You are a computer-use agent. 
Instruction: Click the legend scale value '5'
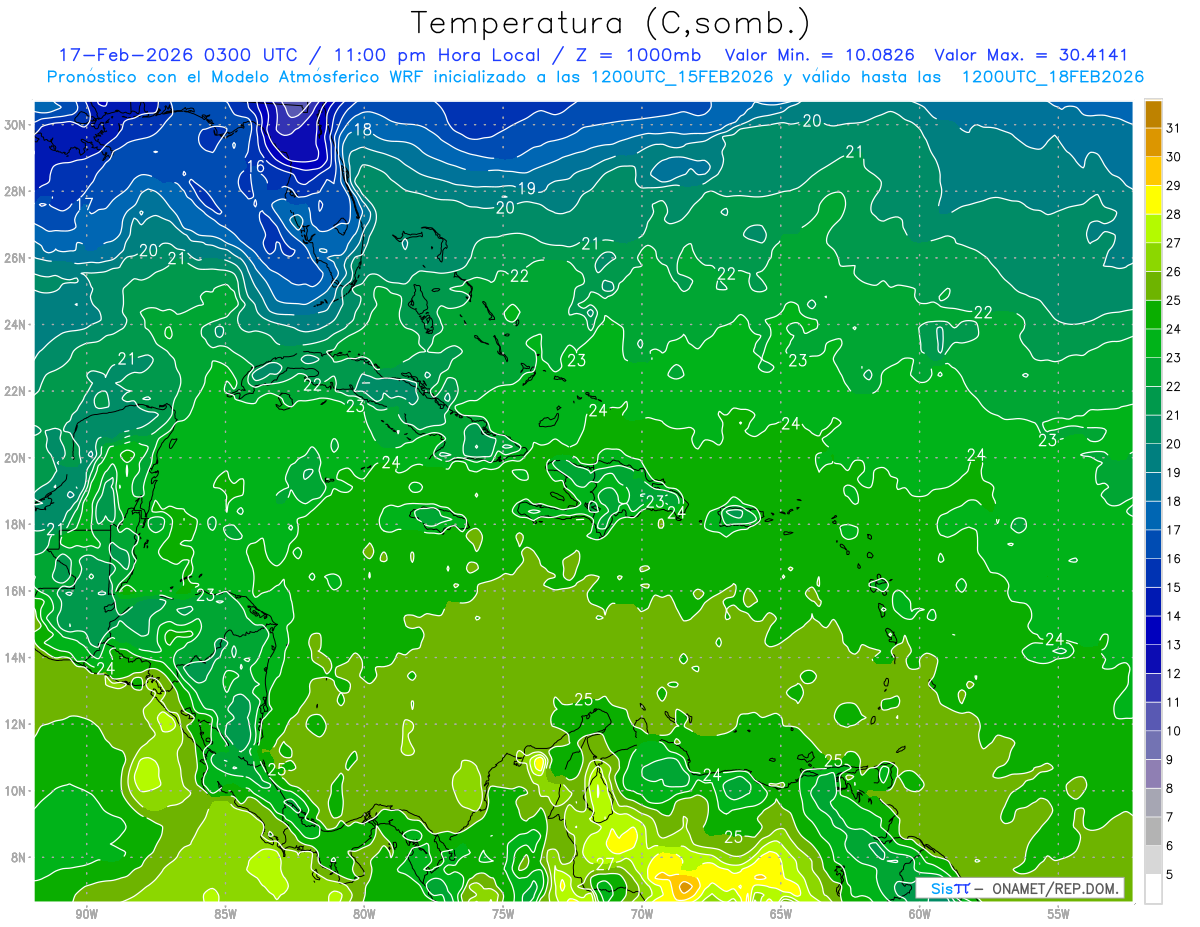[x=1170, y=875]
